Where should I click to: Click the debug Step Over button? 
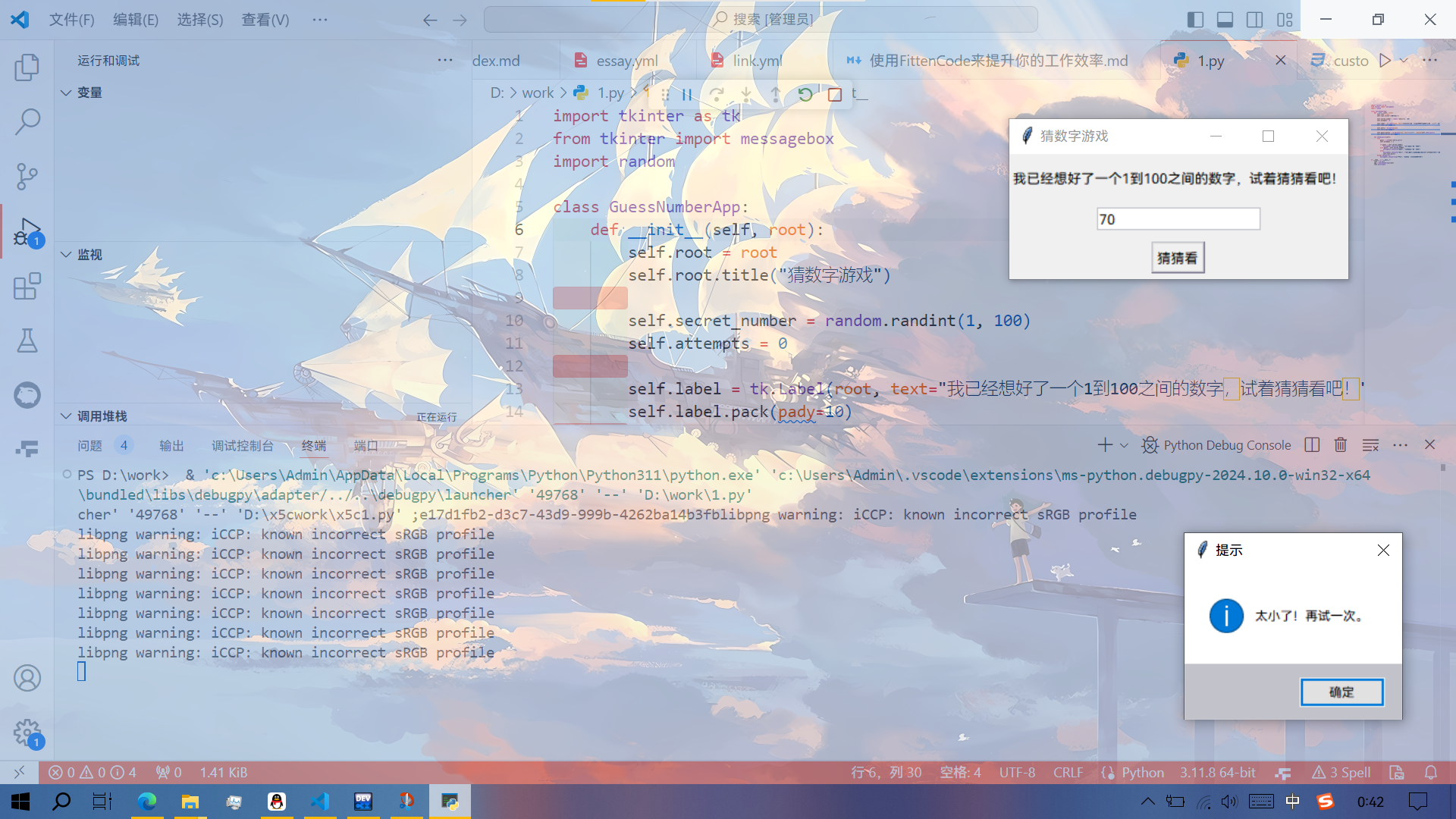pyautogui.click(x=717, y=95)
